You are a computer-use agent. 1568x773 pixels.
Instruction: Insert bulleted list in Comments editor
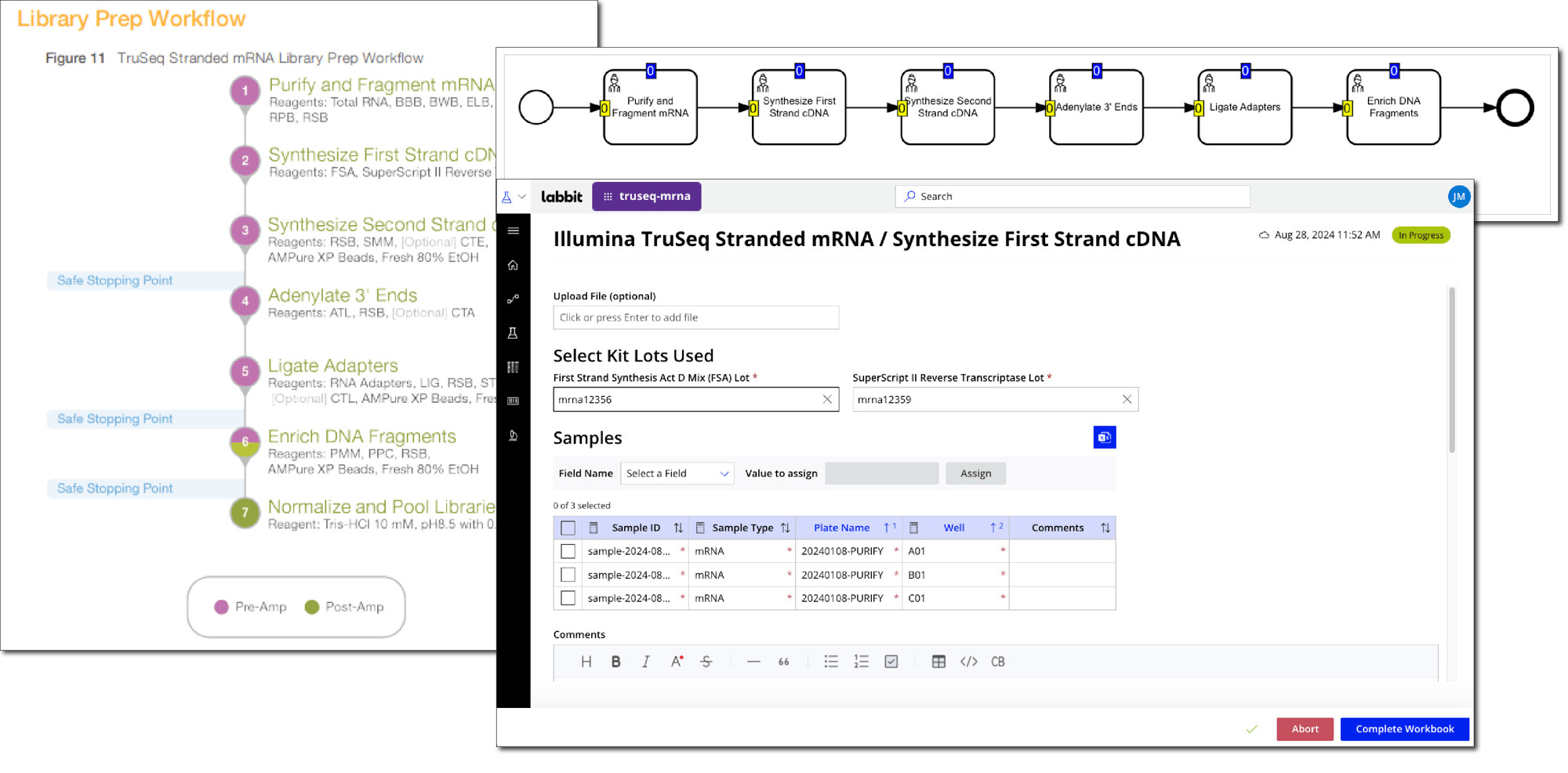(x=831, y=662)
